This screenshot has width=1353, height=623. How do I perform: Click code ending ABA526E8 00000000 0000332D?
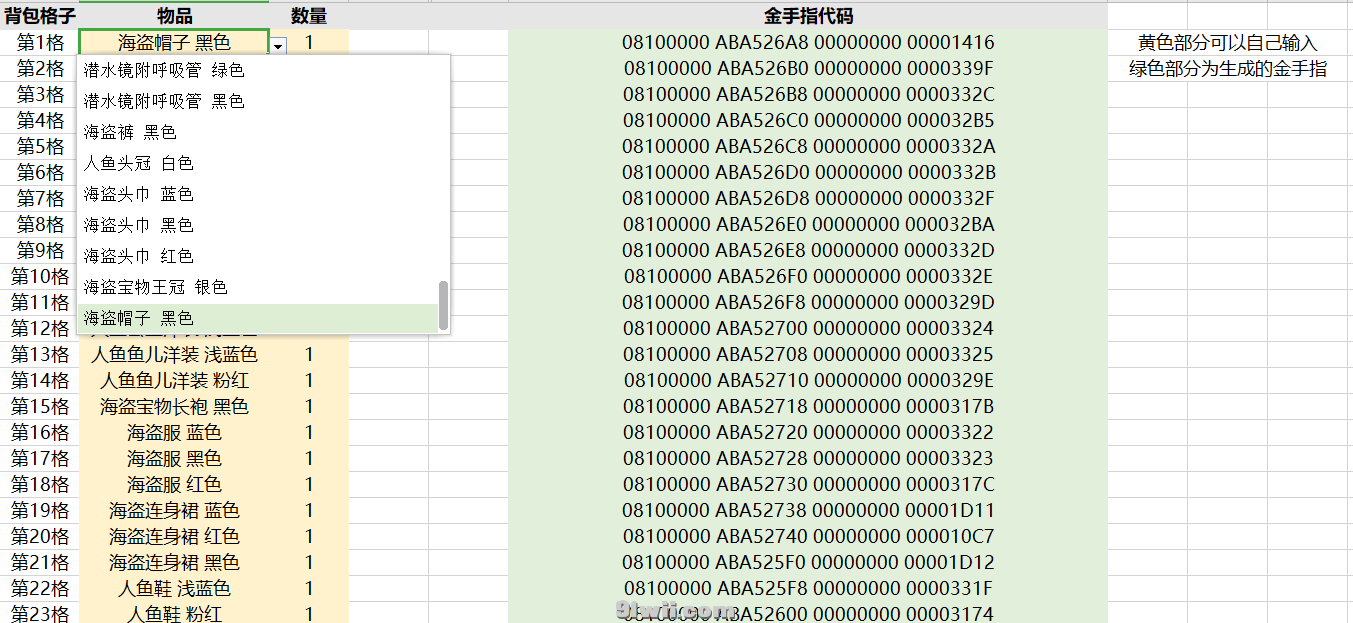pyautogui.click(x=808, y=250)
